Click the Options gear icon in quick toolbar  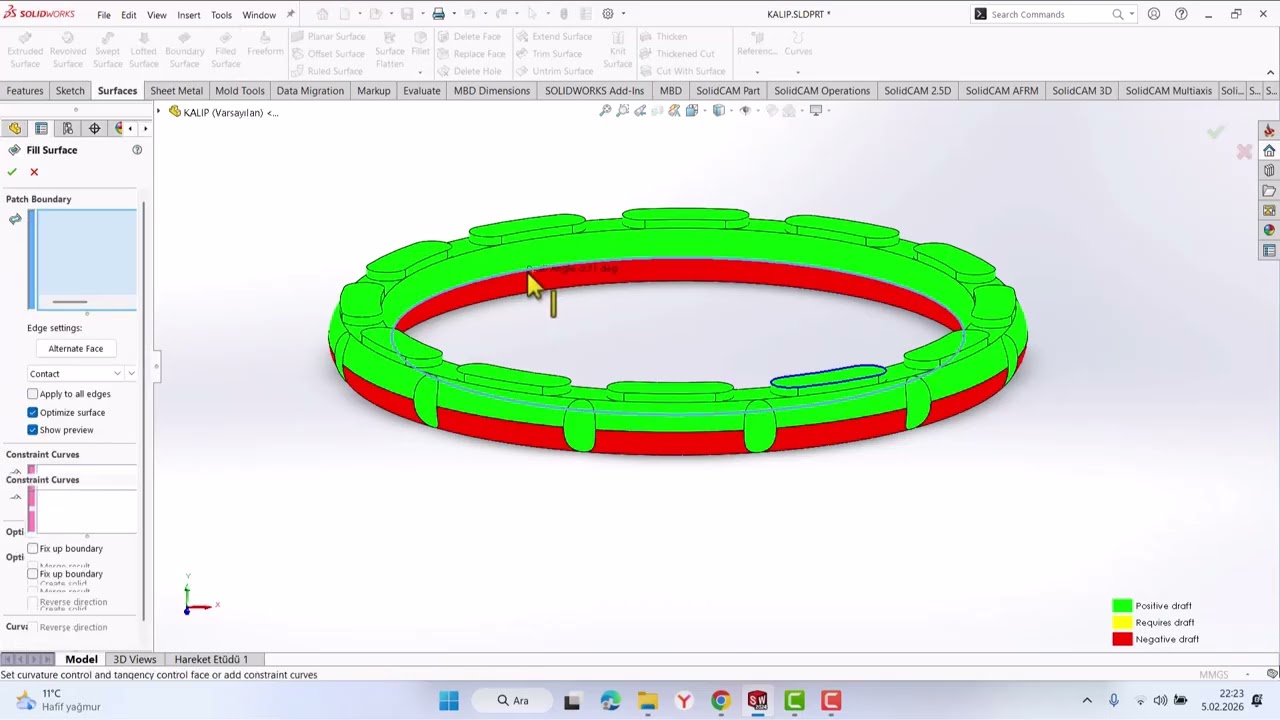608,14
